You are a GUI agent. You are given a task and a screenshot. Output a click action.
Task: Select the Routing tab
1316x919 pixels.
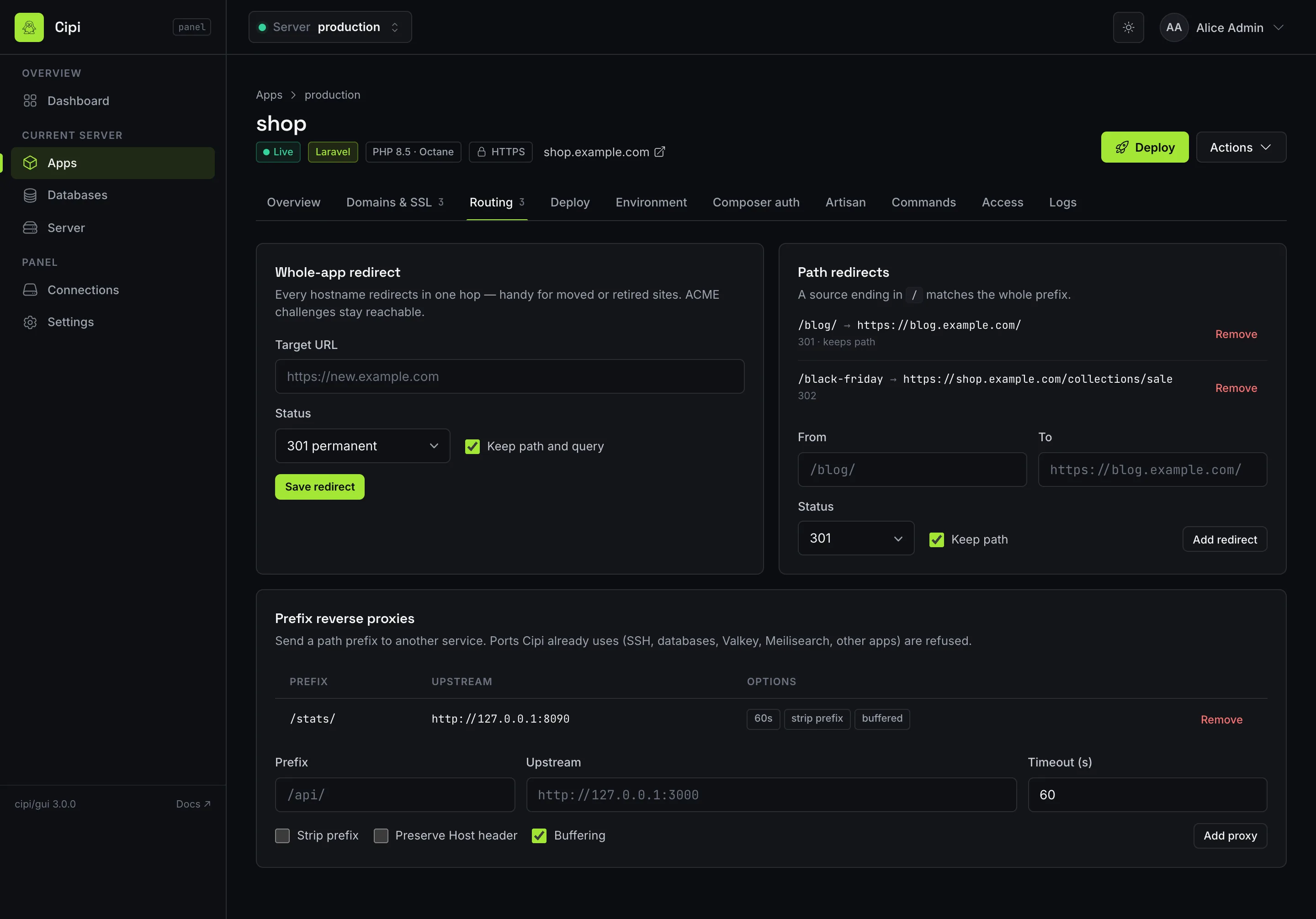(496, 202)
